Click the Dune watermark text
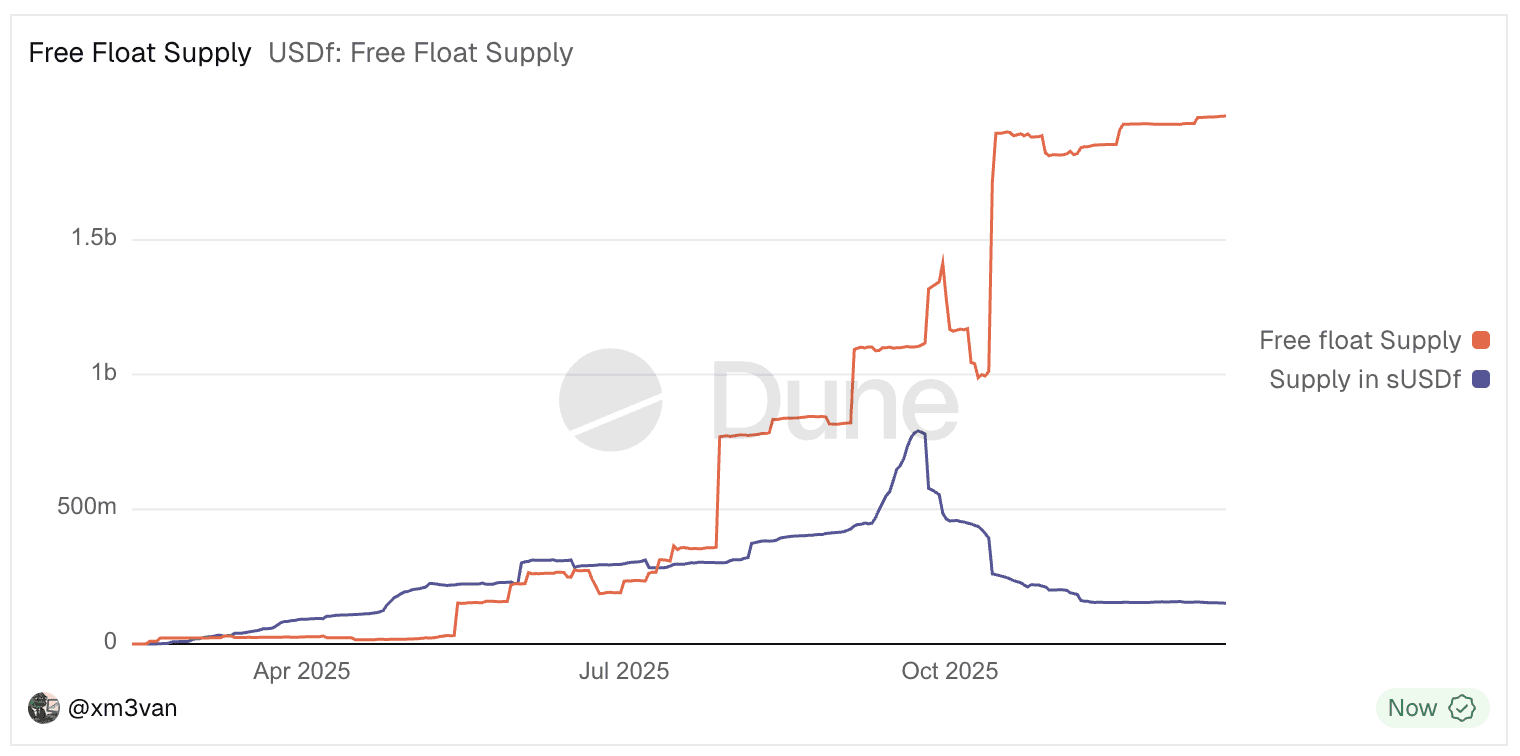This screenshot has height=756, width=1520. point(835,403)
